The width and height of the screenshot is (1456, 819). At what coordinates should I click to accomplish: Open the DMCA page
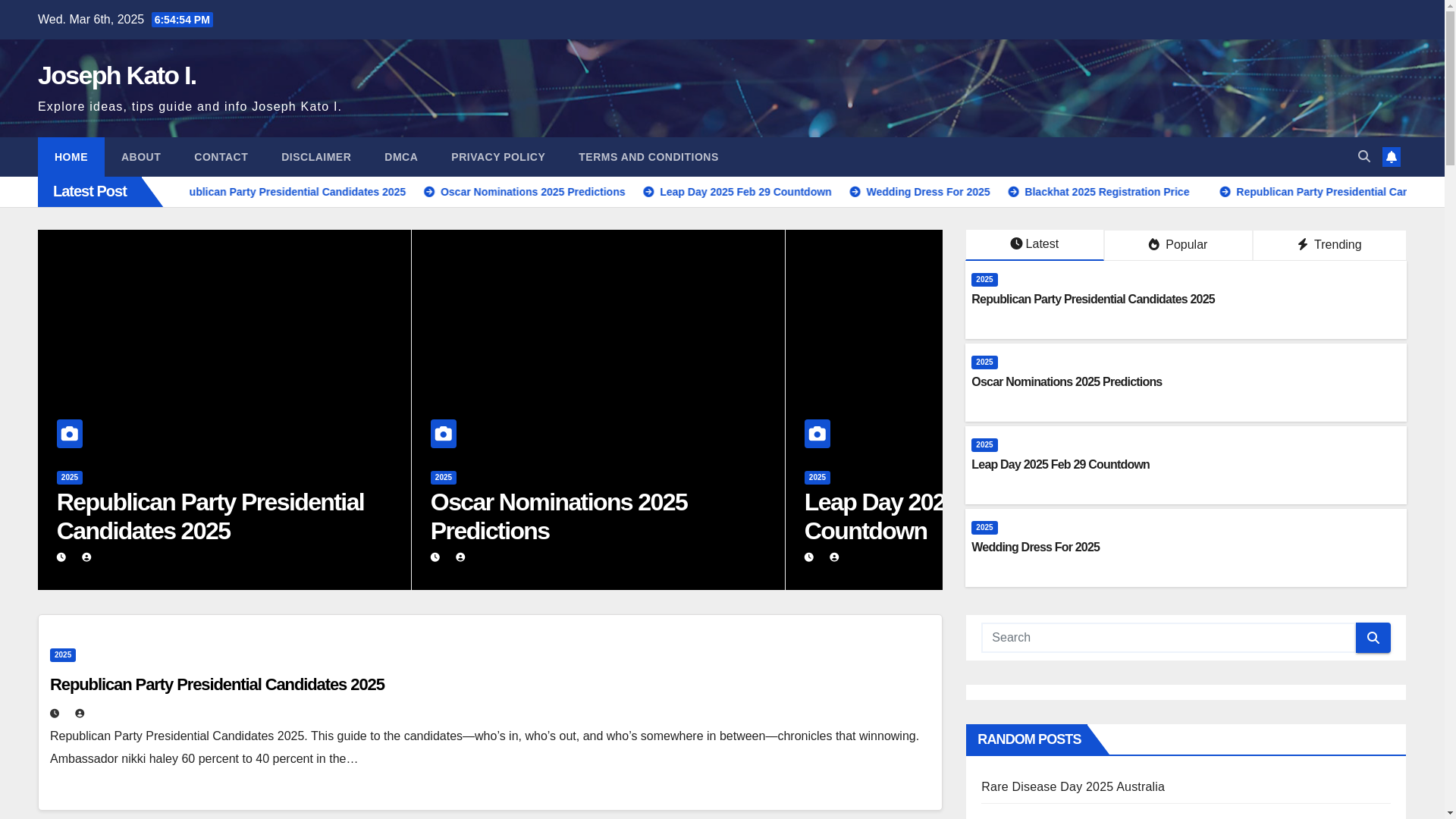pos(401,157)
